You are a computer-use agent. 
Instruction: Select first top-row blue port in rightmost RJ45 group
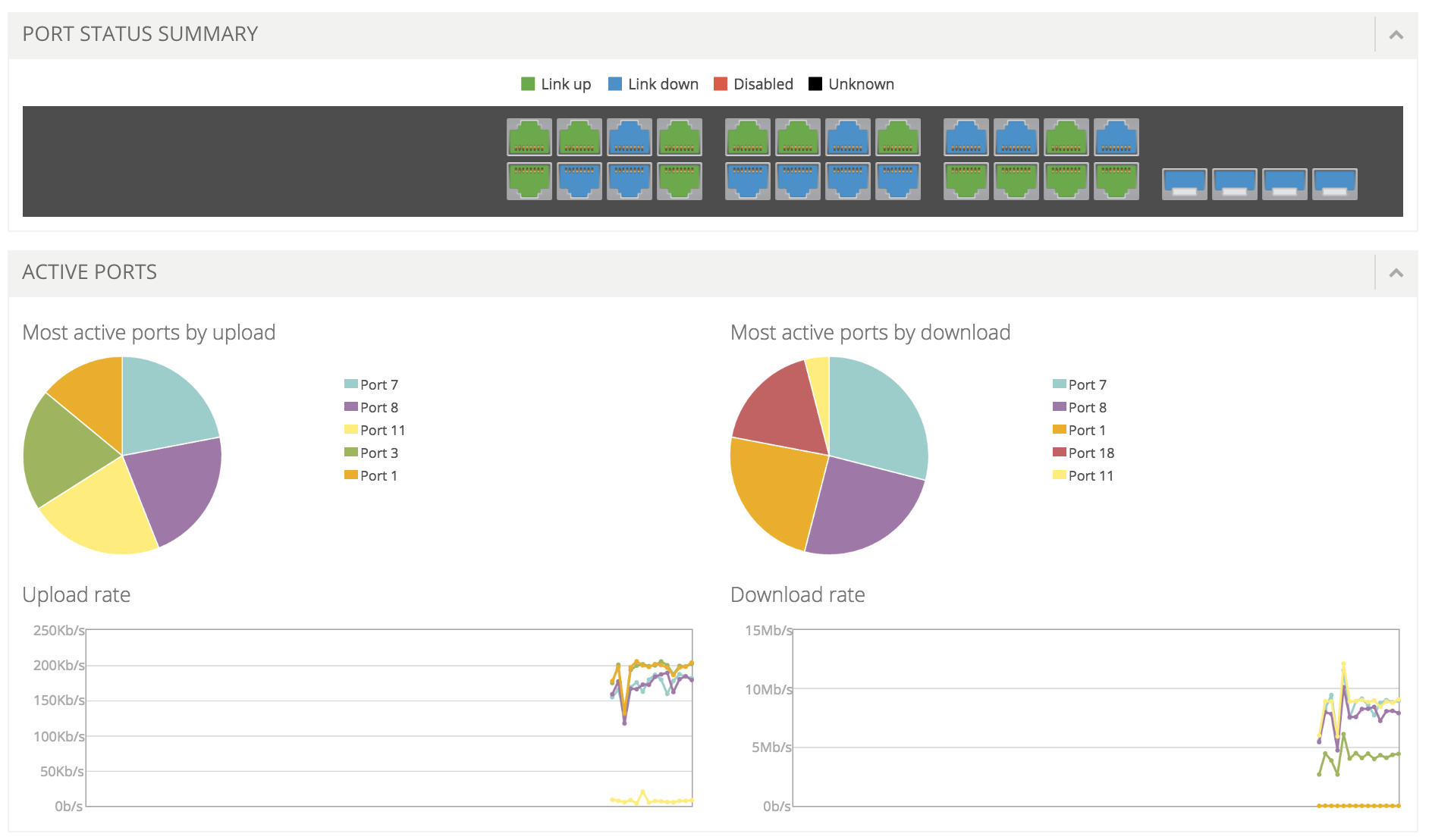[x=966, y=137]
